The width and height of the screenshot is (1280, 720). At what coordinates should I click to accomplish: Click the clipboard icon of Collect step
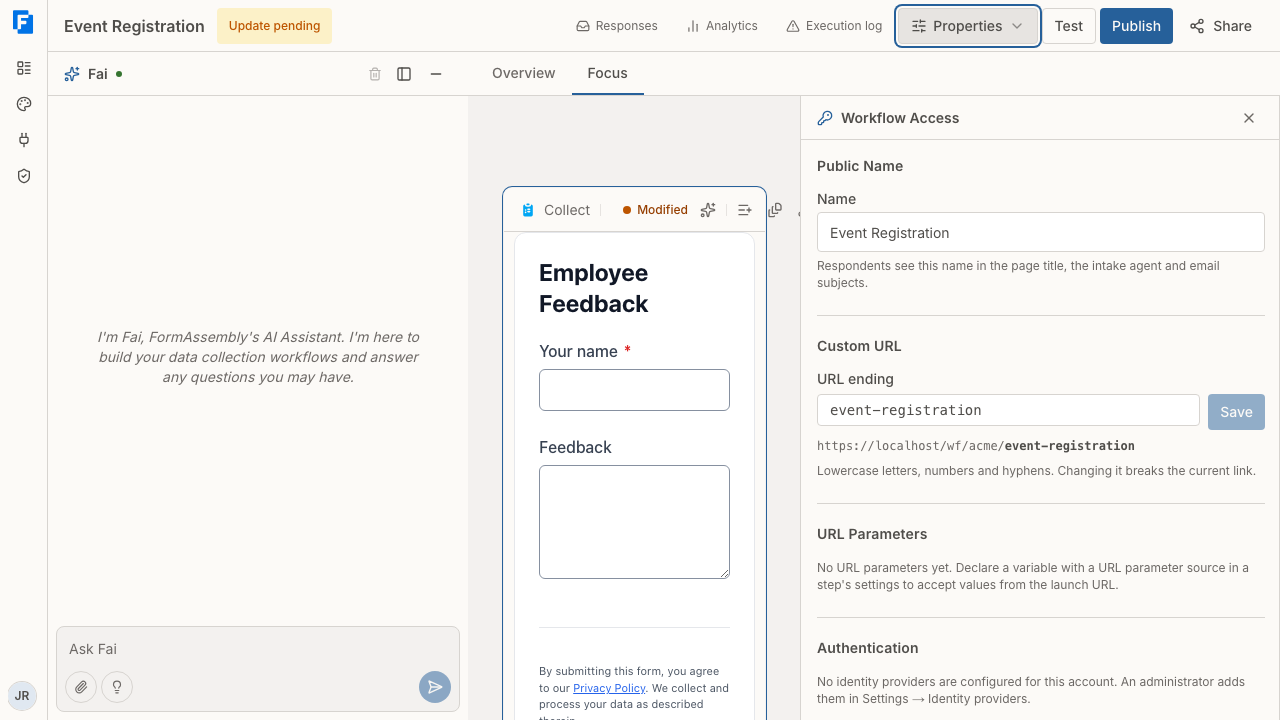[x=528, y=210]
